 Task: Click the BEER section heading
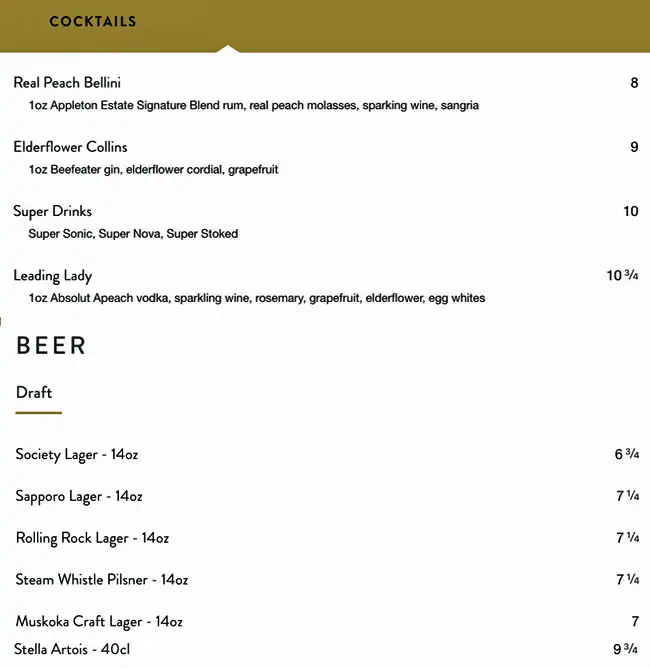[x=51, y=346]
